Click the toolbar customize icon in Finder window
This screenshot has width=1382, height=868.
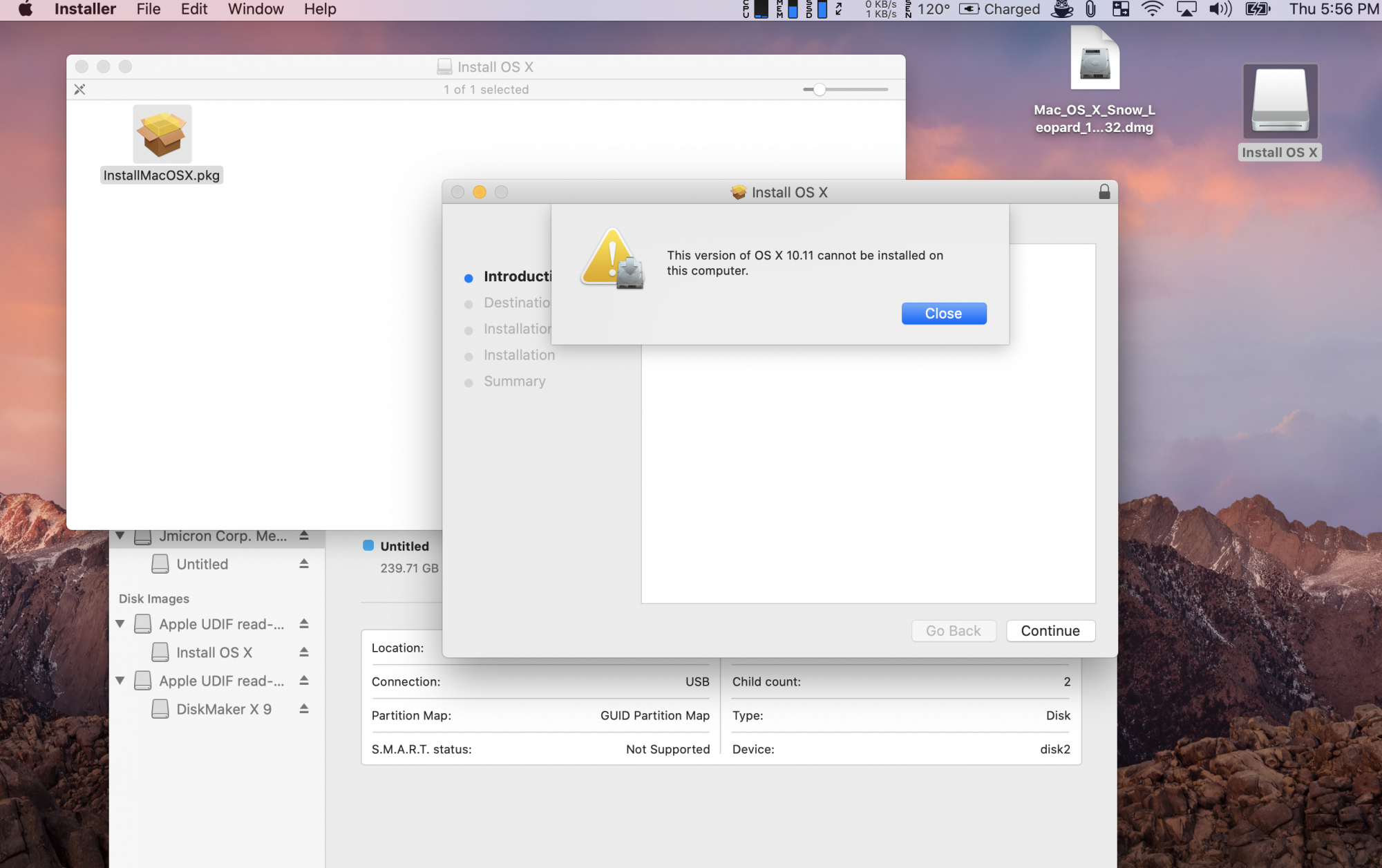click(x=80, y=89)
